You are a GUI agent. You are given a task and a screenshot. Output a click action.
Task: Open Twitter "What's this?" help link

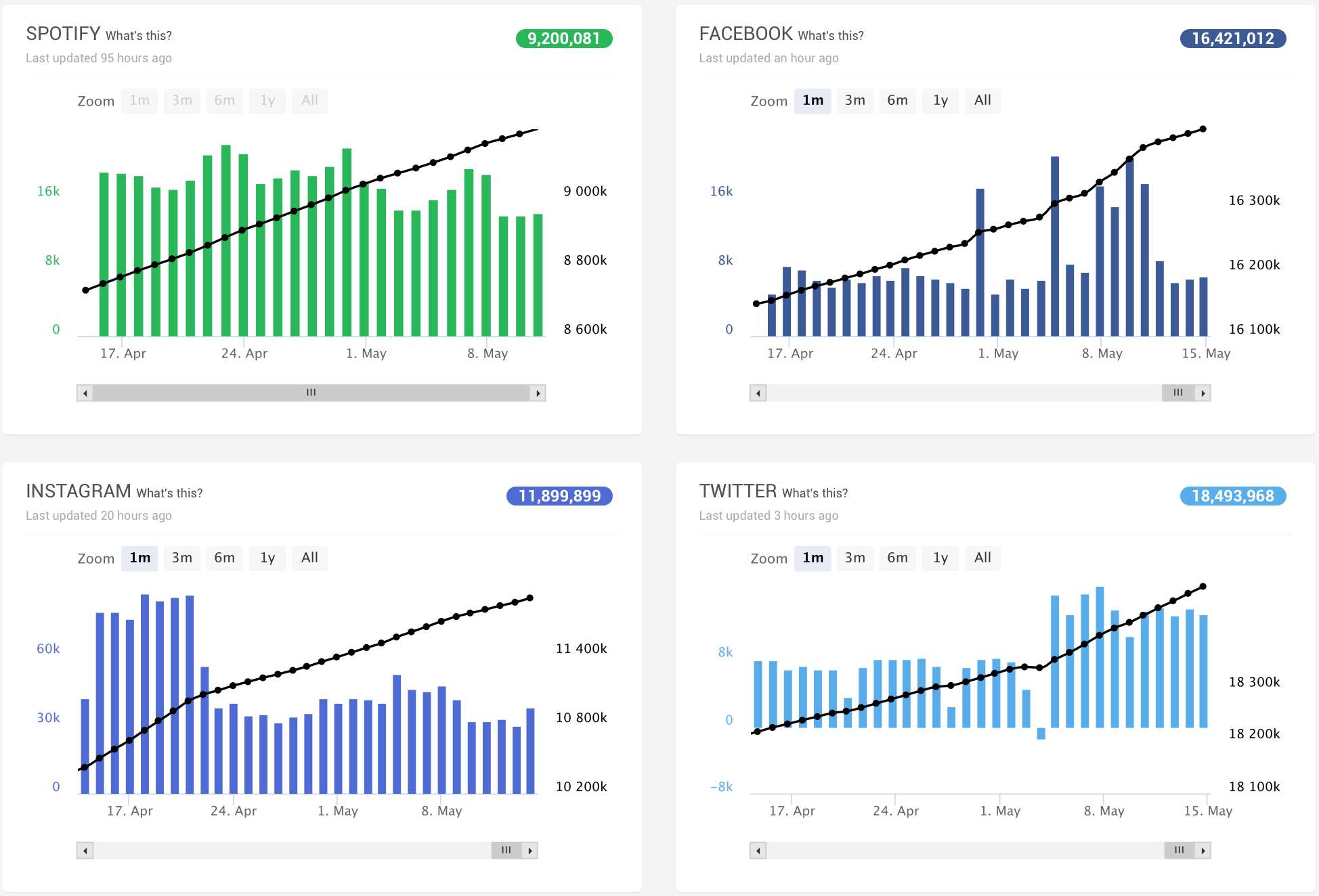click(x=815, y=493)
